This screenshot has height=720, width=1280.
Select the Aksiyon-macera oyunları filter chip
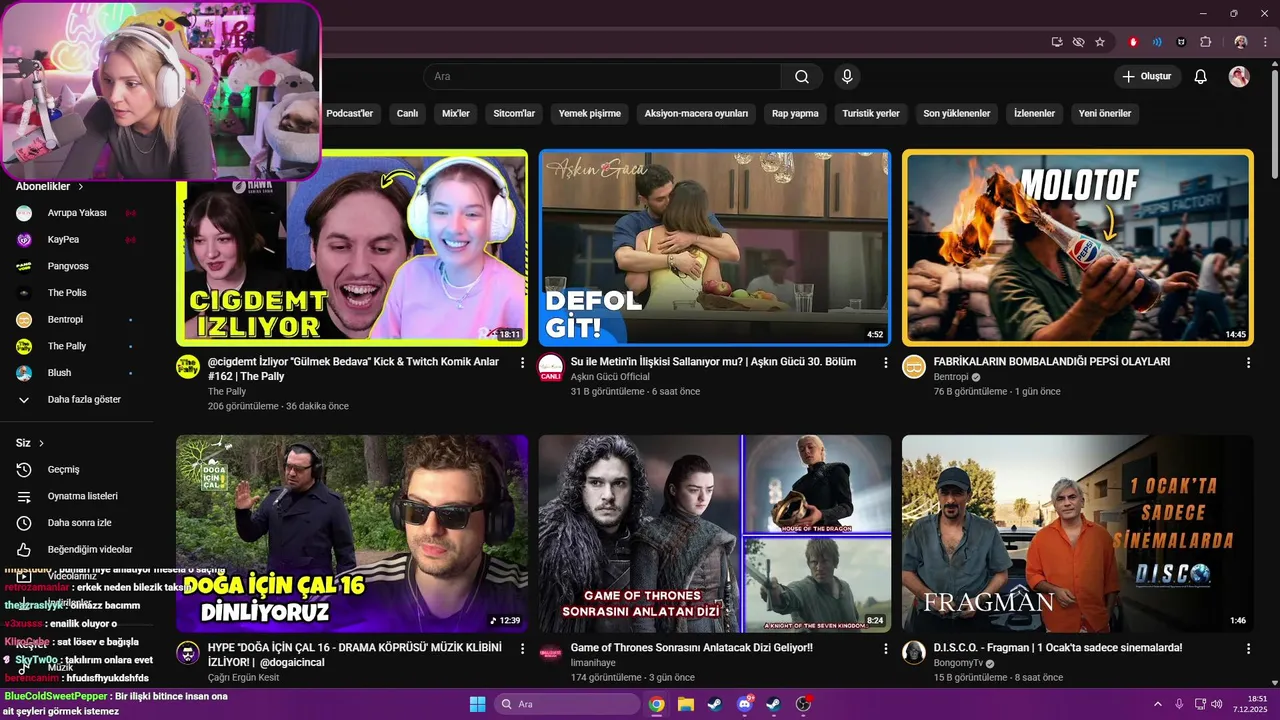(x=696, y=113)
